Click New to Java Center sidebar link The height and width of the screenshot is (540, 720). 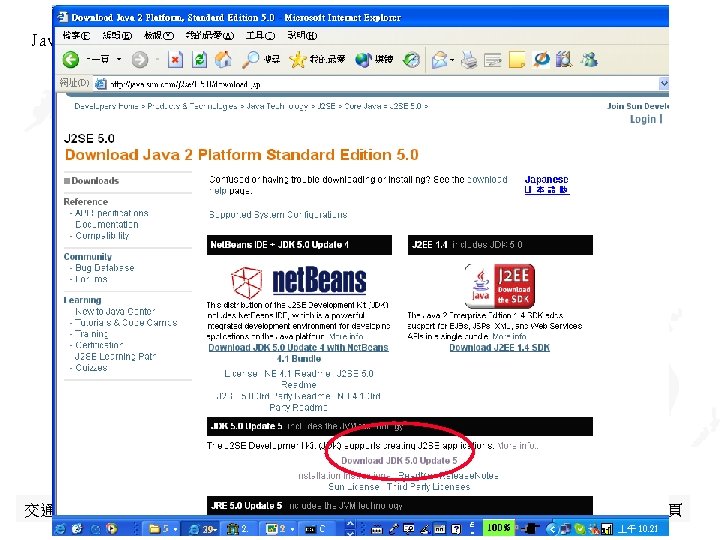115,311
